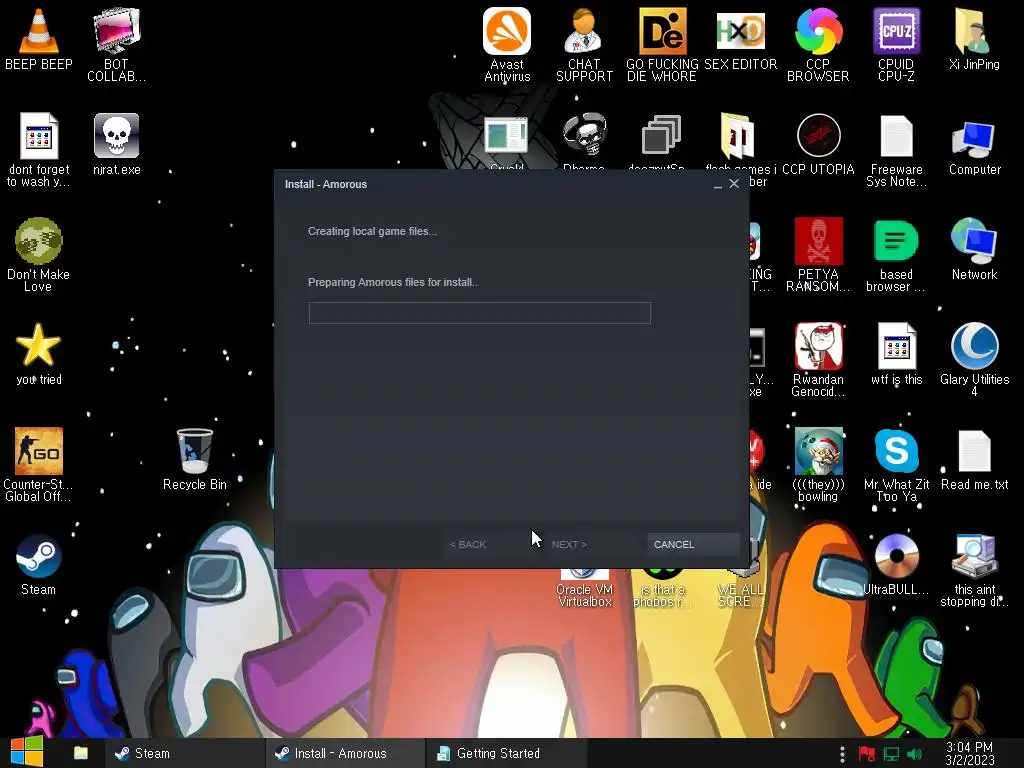Click the install progress bar
1024x768 pixels.
(480, 313)
